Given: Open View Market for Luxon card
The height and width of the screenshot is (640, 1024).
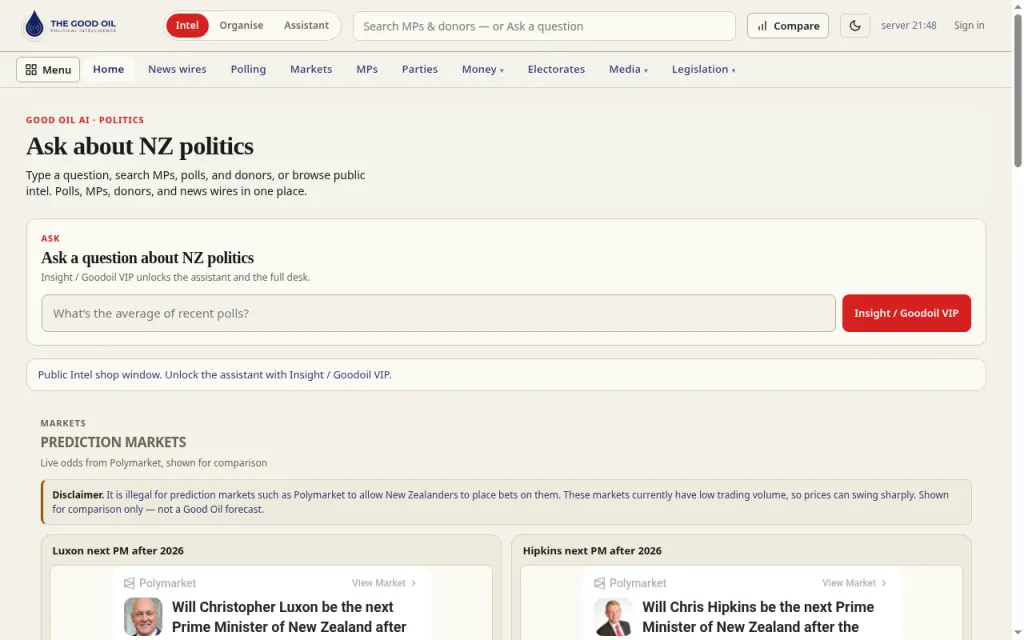Looking at the screenshot, I should 384,583.
